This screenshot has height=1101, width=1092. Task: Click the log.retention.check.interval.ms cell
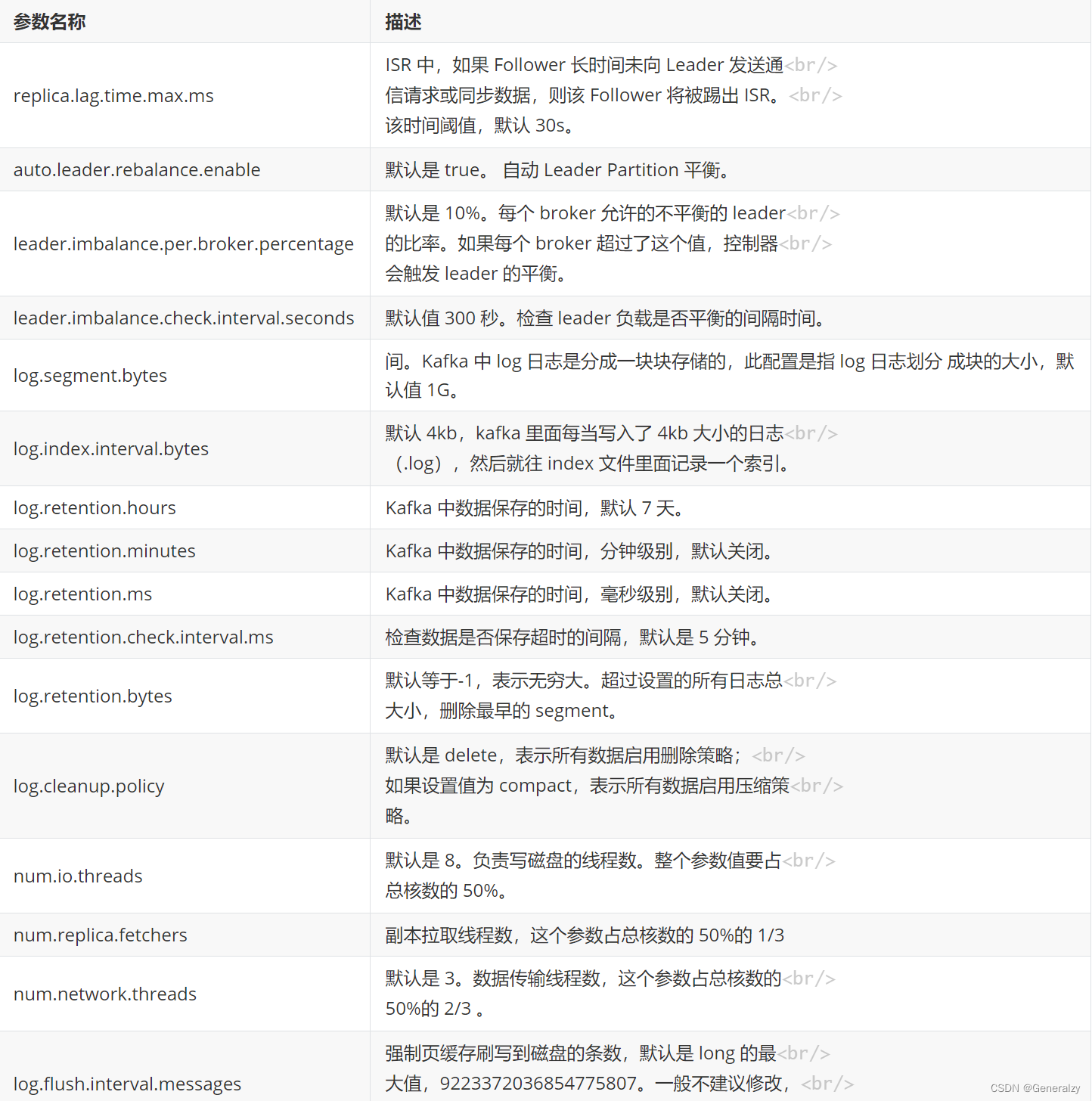tap(143, 637)
